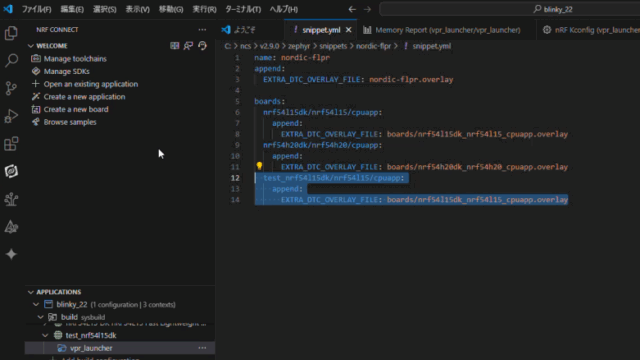Collapse the APPLICATIONS section
The width and height of the screenshot is (640, 360).
click(x=31, y=292)
